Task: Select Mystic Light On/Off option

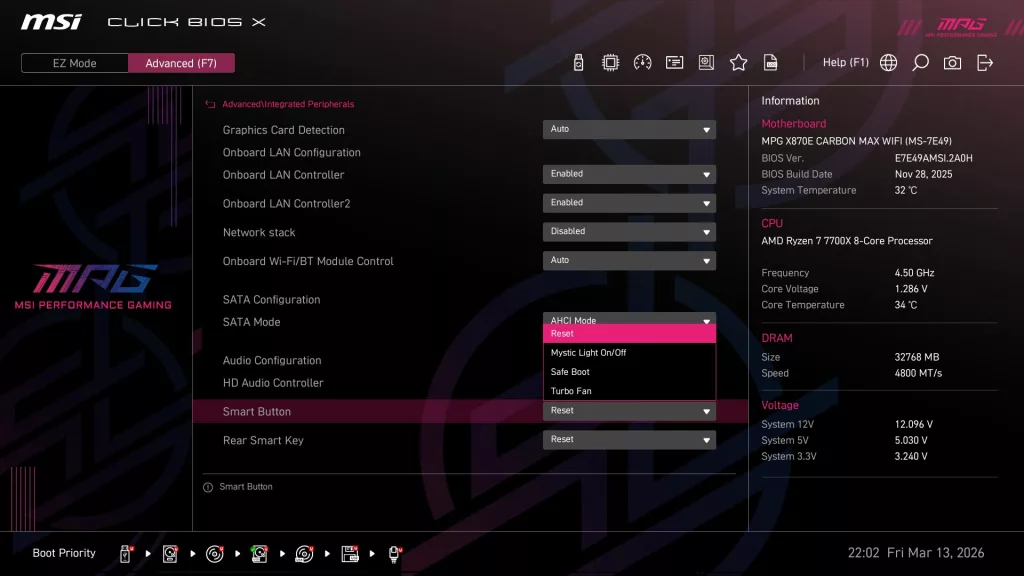Action: [629, 352]
